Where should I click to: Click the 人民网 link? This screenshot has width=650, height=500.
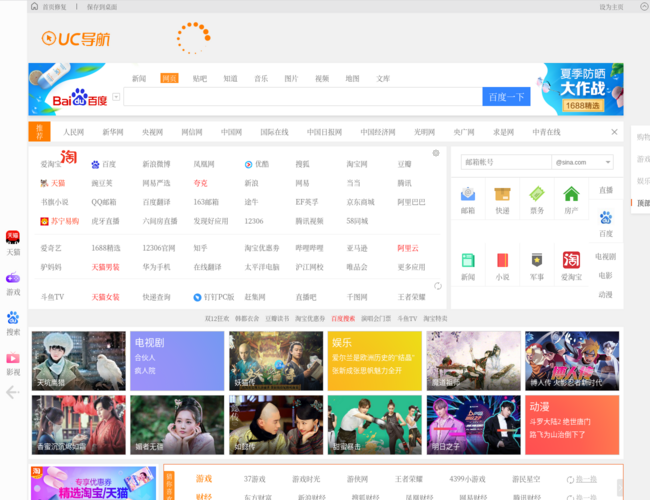coord(73,132)
